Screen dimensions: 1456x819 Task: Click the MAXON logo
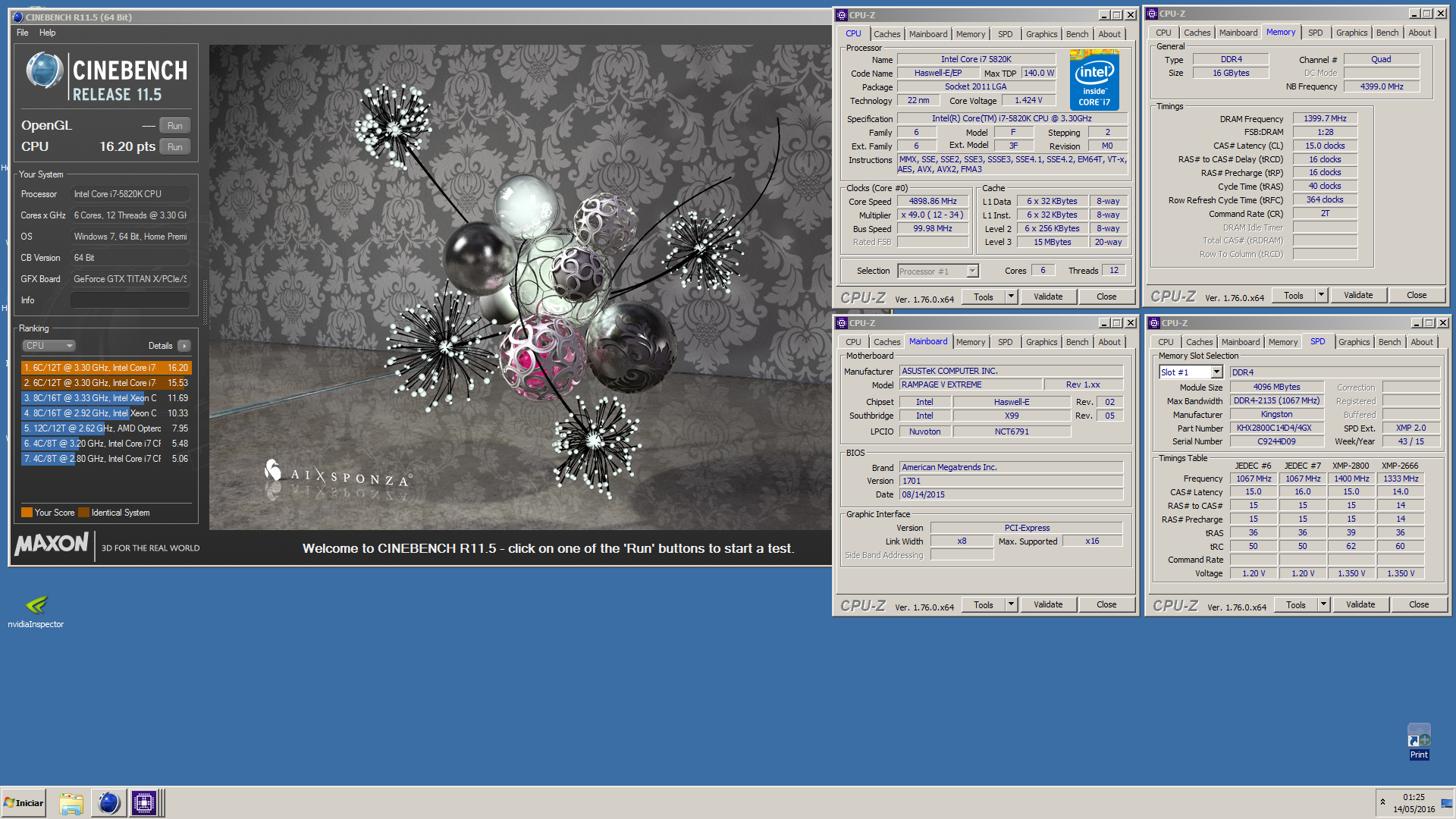[52, 544]
